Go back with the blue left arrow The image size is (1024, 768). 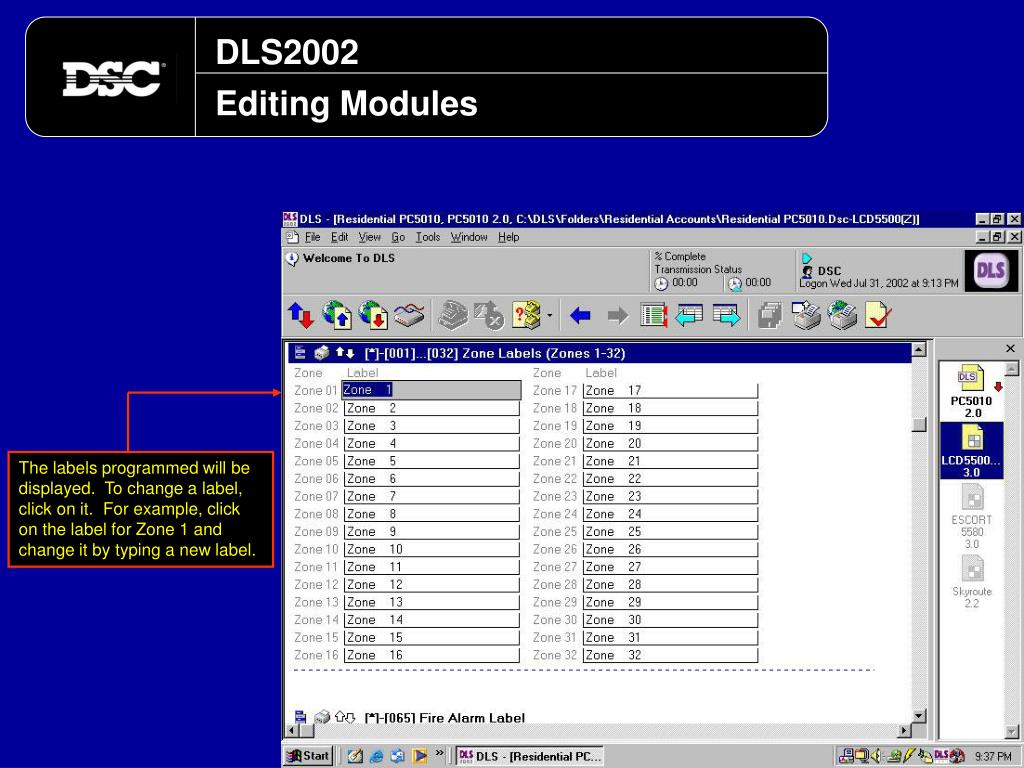(580, 316)
